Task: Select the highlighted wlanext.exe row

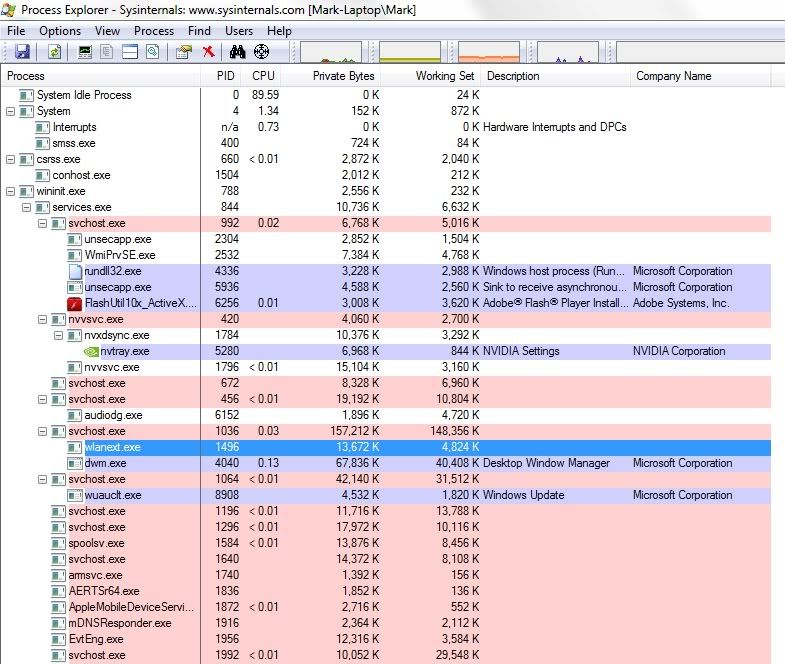Action: coord(385,447)
